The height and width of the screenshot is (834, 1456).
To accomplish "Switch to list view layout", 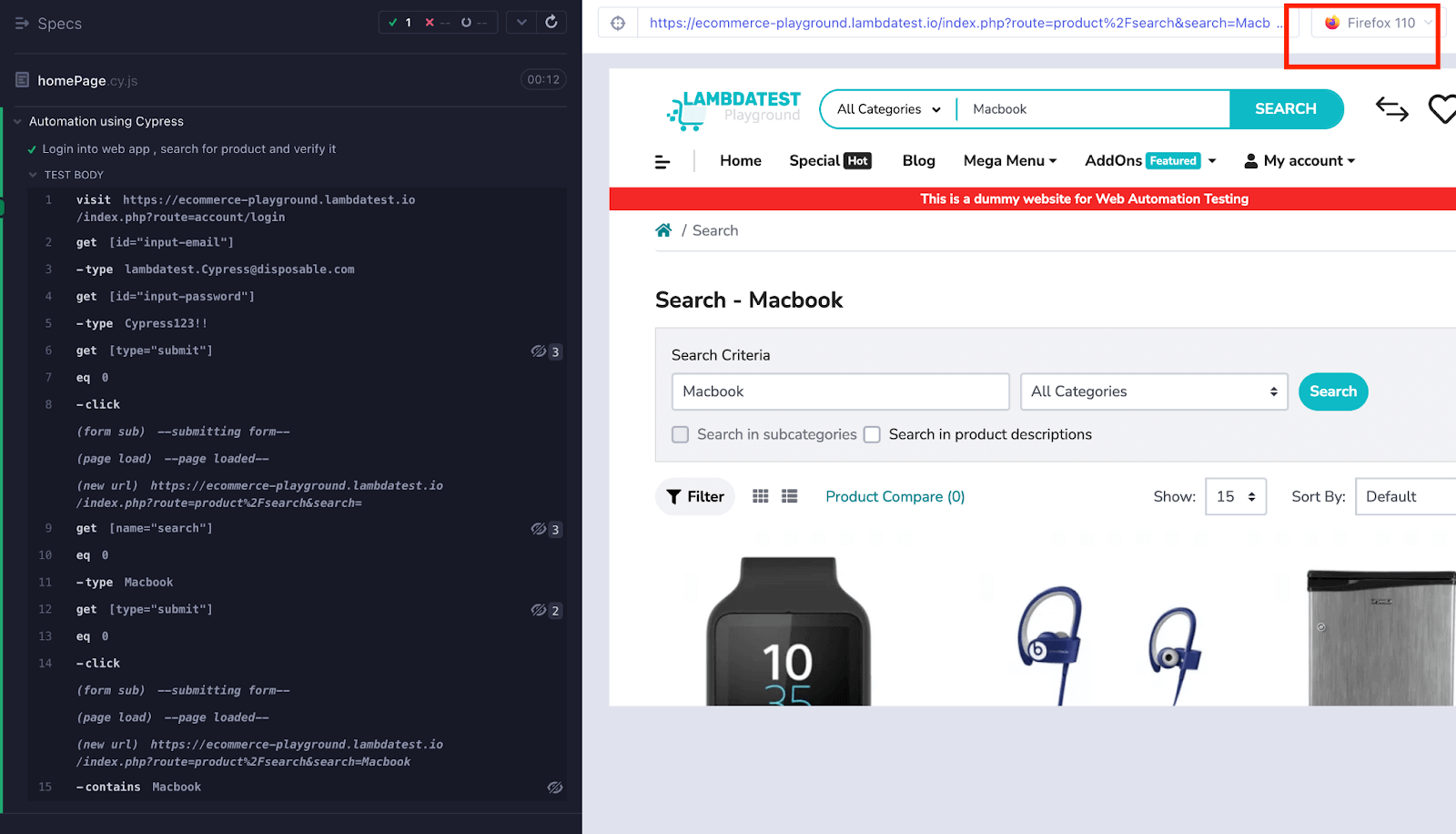I will [790, 496].
